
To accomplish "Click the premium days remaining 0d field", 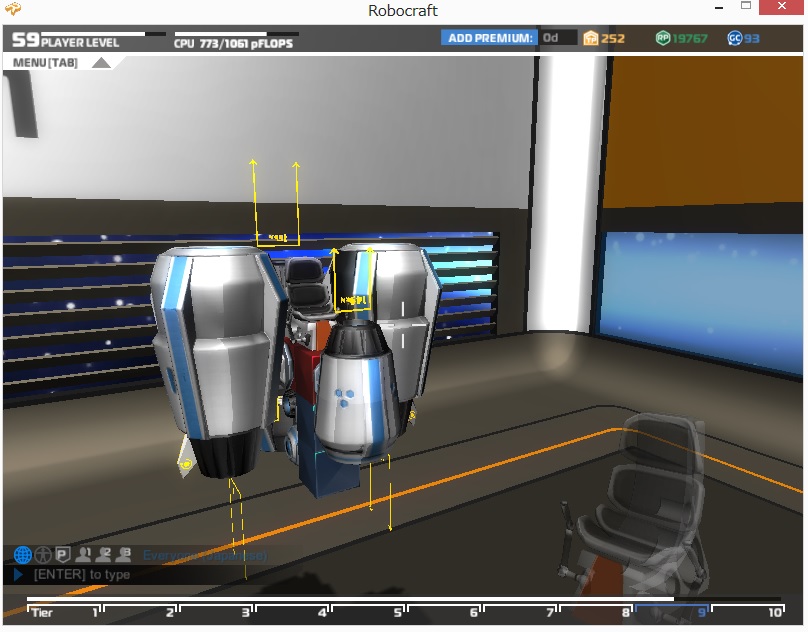I will 558,38.
